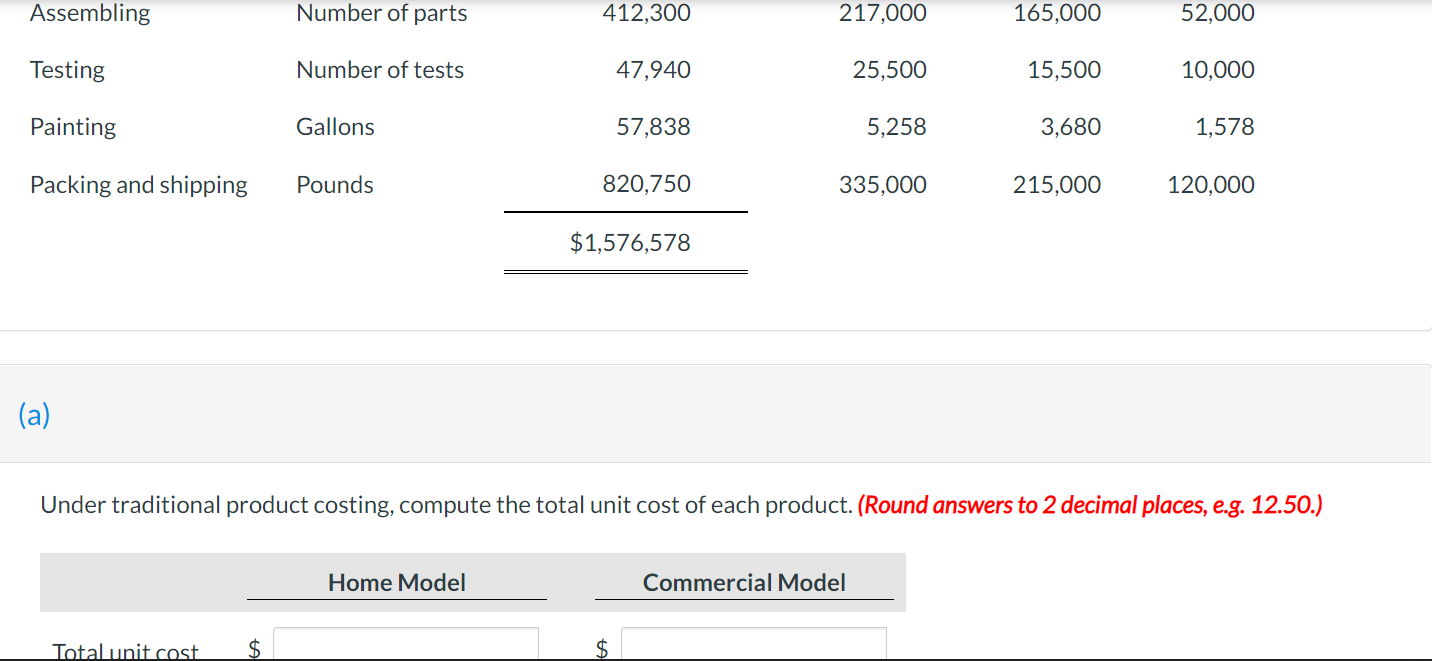1432x661 pixels.
Task: Select section (a) header
Action: click(x=36, y=415)
